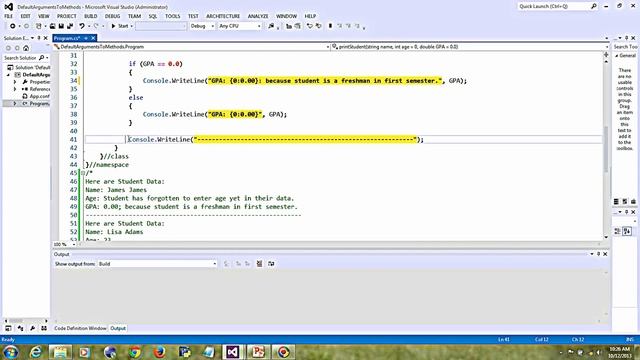Image resolution: width=640 pixels, height=360 pixels.
Task: Click the Open File toolbar icon
Action: 52,26
